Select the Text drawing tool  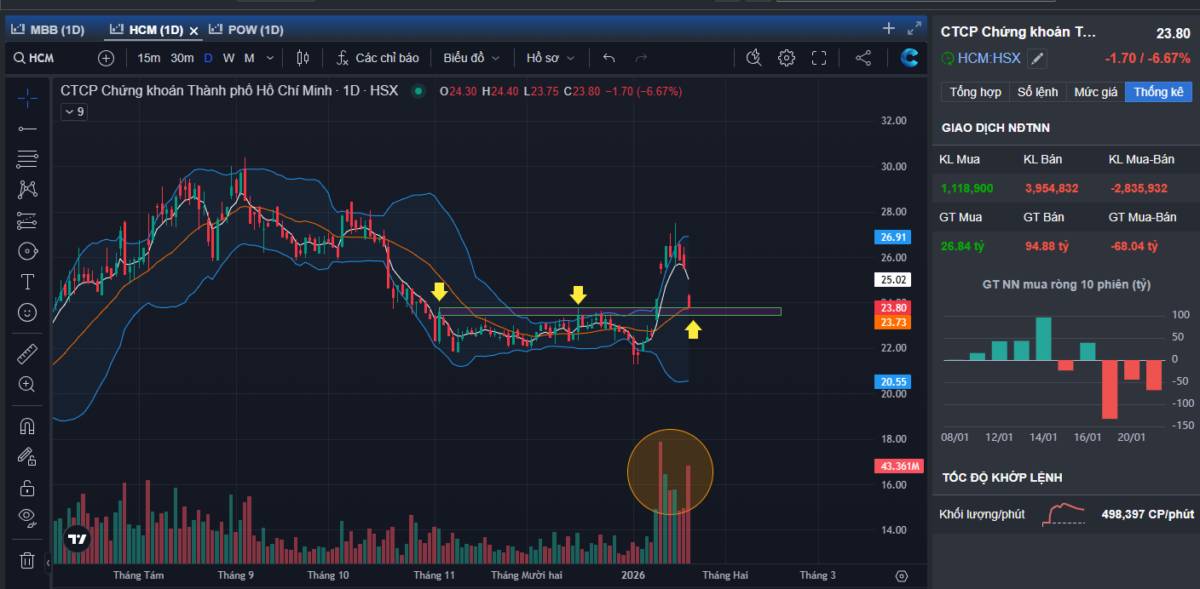tap(27, 281)
